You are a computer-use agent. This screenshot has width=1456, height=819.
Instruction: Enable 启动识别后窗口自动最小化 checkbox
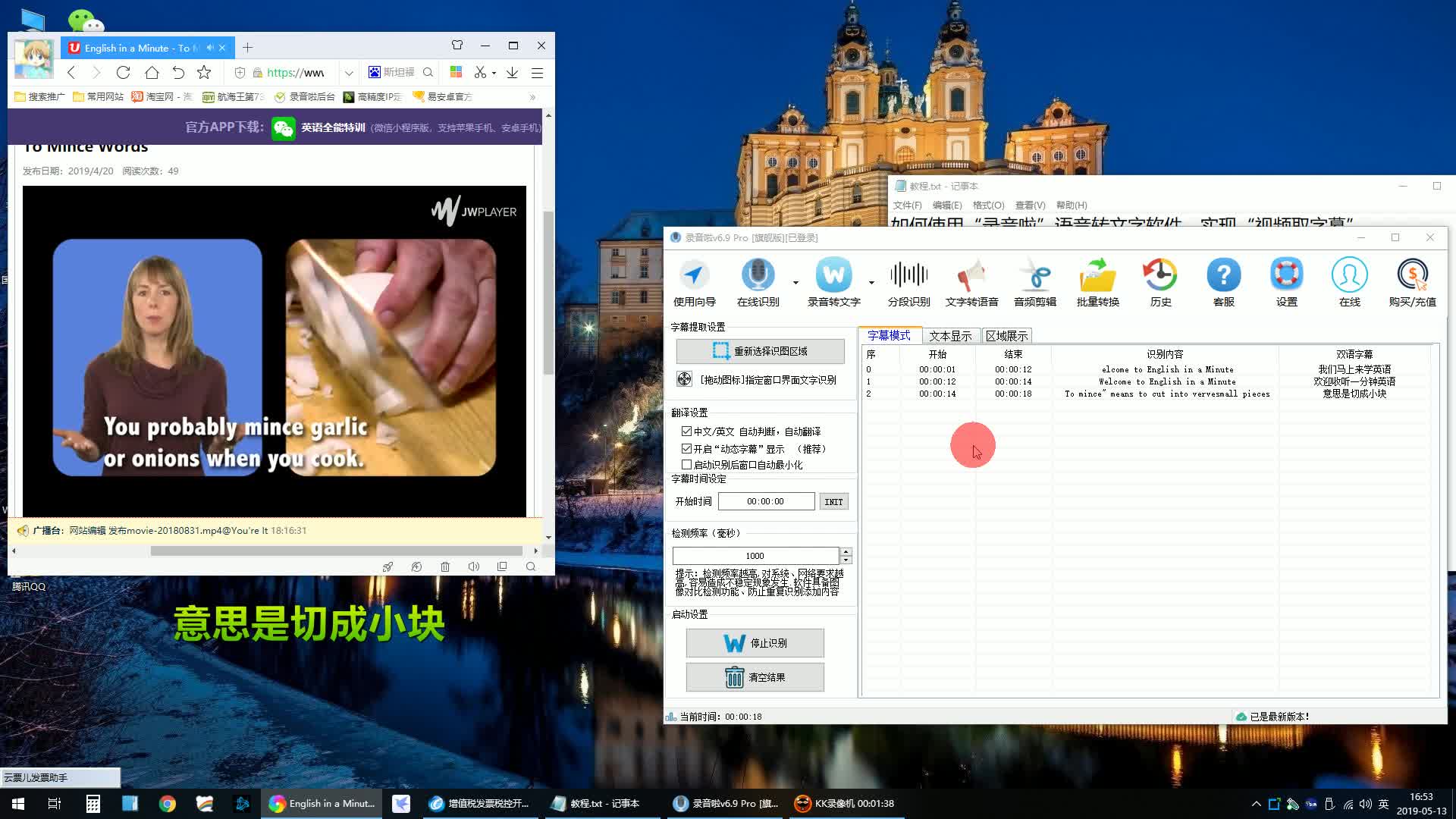(x=686, y=465)
